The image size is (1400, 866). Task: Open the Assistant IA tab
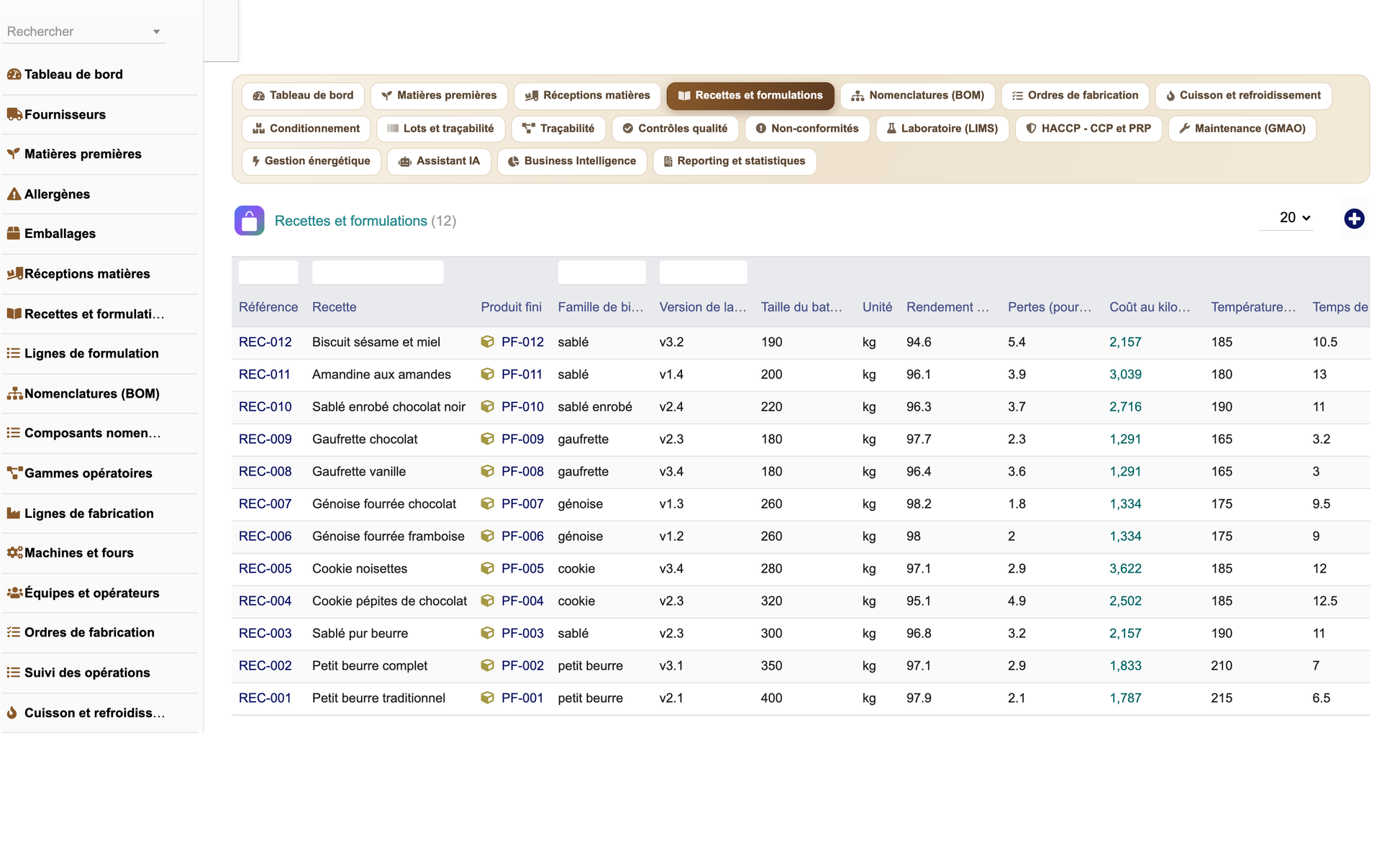point(440,161)
